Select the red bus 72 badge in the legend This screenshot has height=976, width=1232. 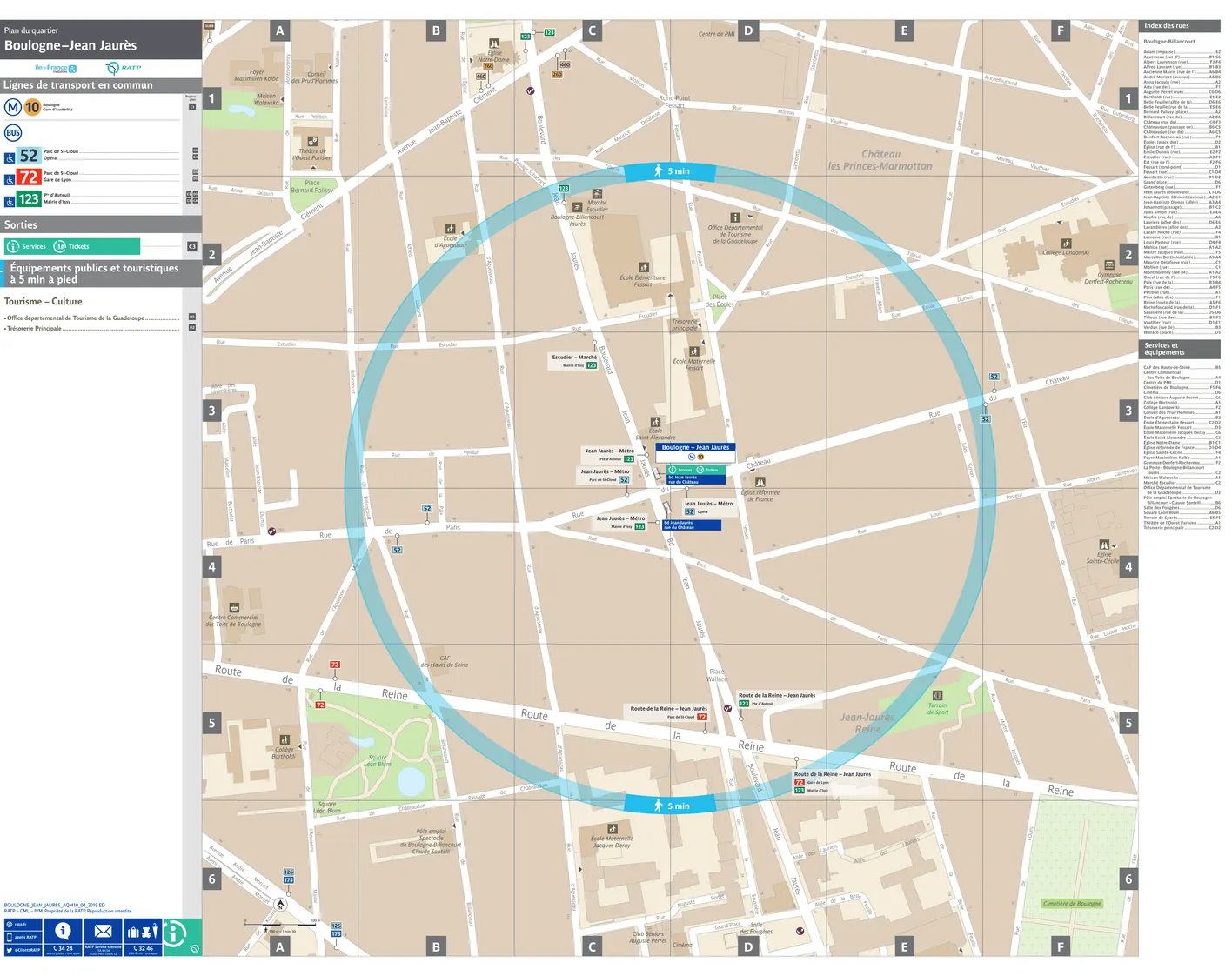point(29,177)
